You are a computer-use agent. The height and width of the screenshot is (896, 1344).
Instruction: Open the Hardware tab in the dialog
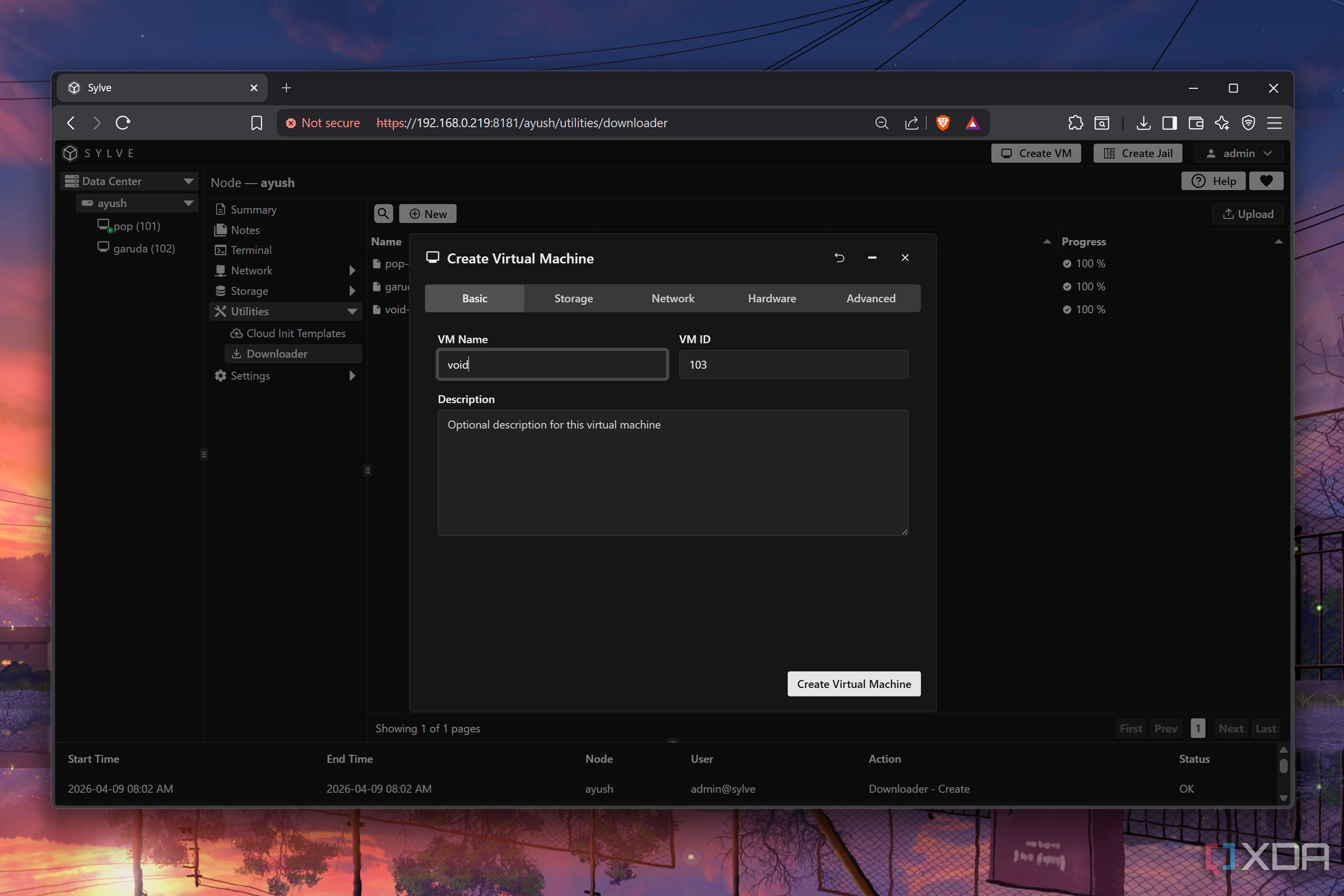[771, 298]
